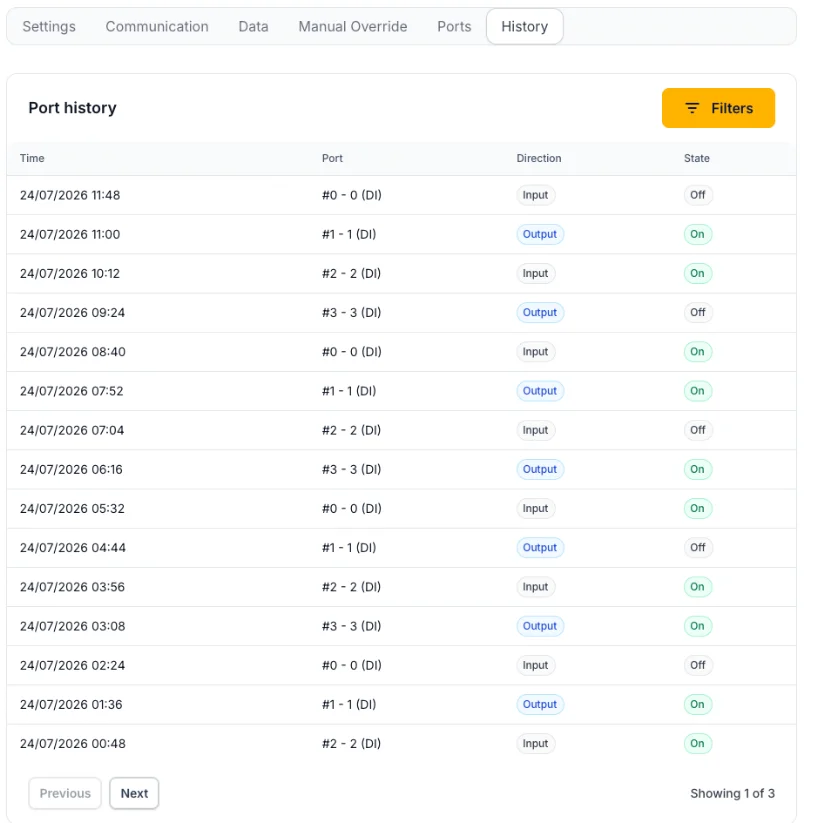The height and width of the screenshot is (823, 818).
Task: Go to the Ports tab
Action: [454, 27]
